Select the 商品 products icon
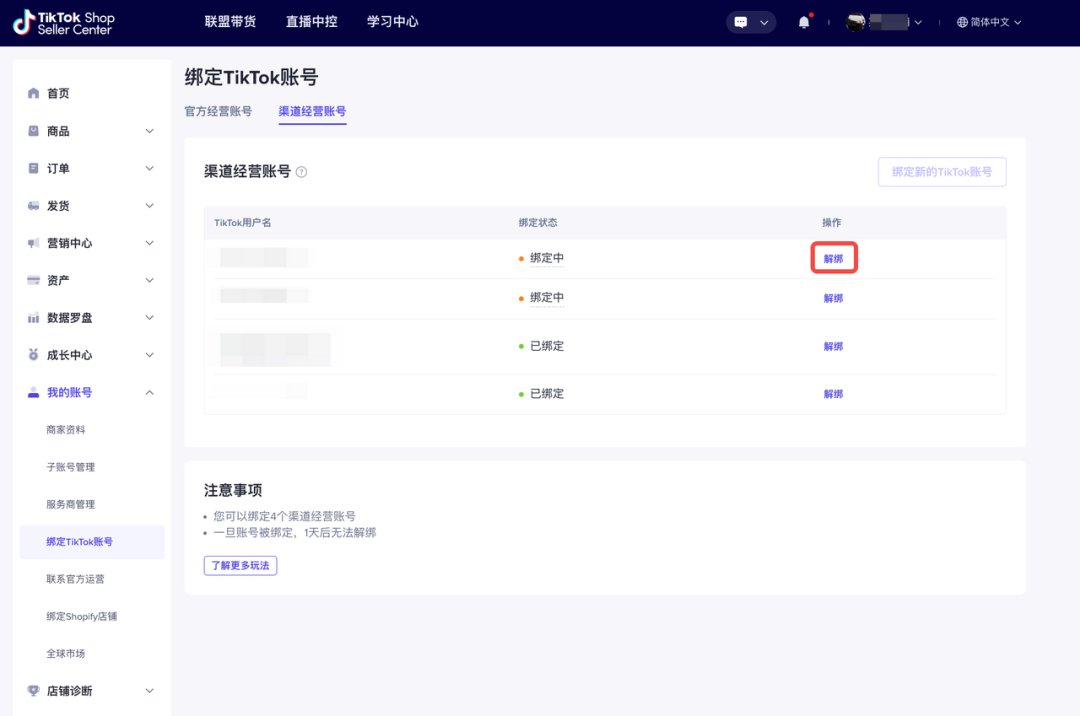 coord(32,130)
